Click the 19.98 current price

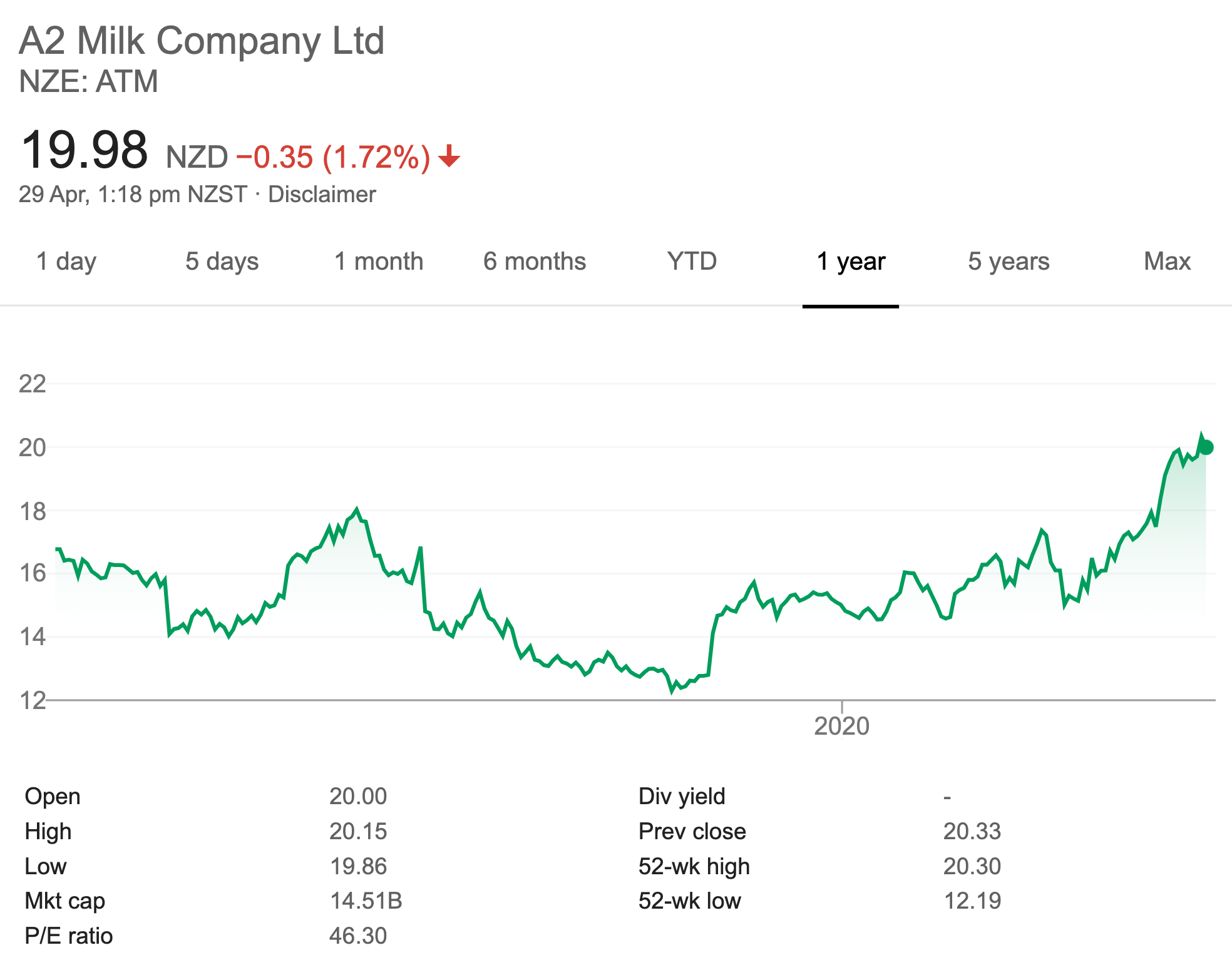[84, 150]
